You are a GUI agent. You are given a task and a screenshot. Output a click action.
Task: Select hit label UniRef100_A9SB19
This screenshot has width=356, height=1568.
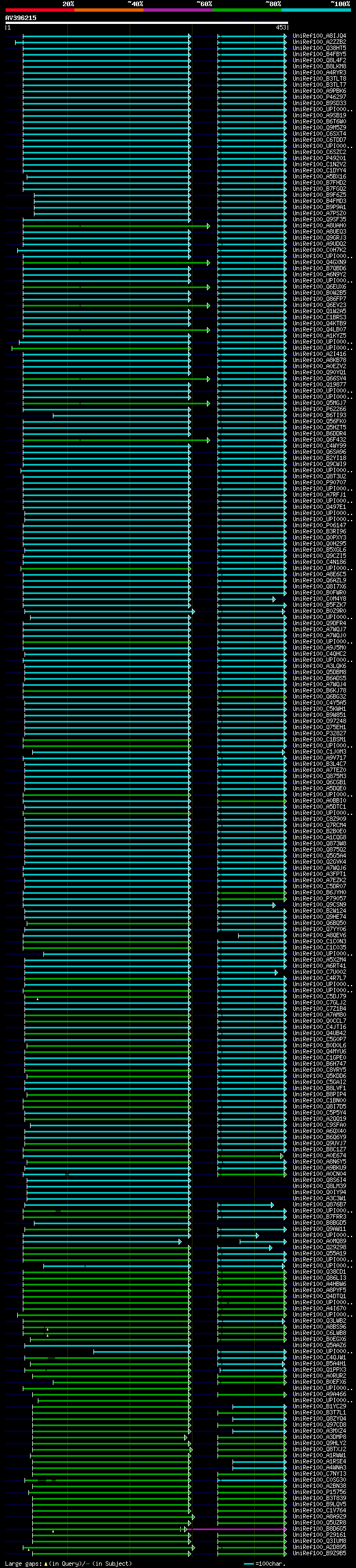click(319, 116)
